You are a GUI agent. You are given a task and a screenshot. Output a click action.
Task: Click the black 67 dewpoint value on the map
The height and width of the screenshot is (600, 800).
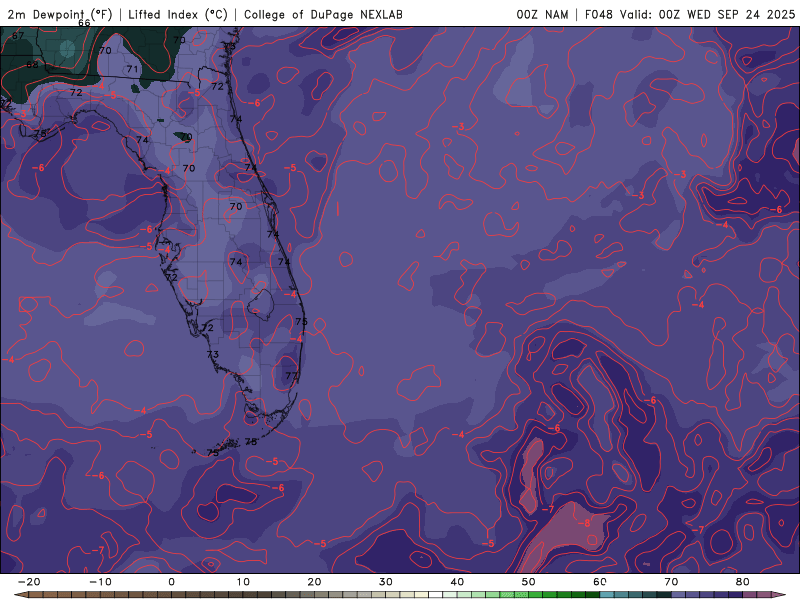[x=18, y=36]
